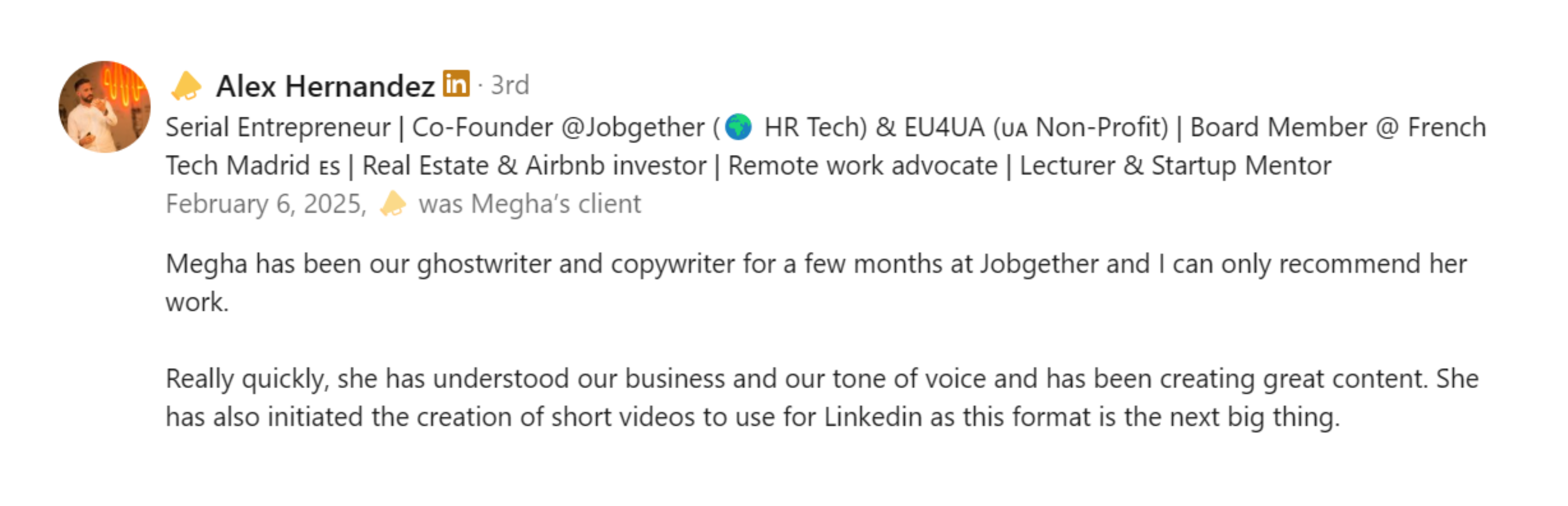Image resolution: width=1568 pixels, height=506 pixels.
Task: Click the megaphone emoji before the name
Action: [186, 86]
